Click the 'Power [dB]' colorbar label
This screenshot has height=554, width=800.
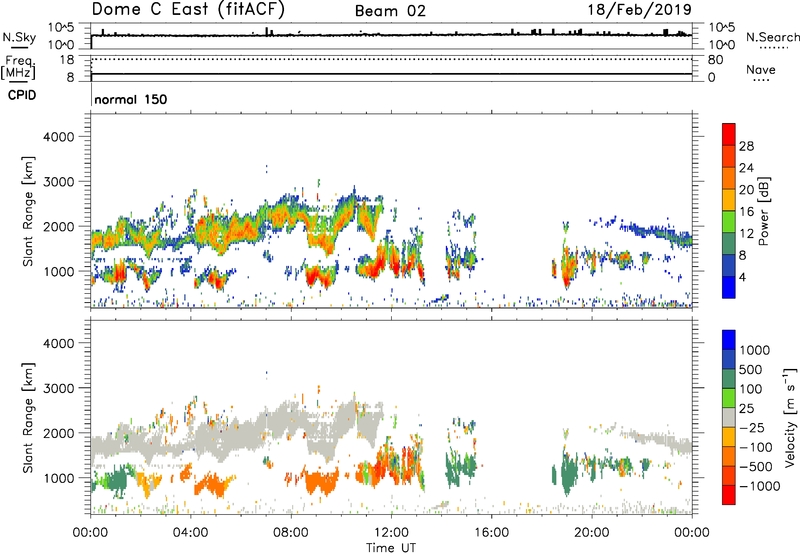pos(763,211)
